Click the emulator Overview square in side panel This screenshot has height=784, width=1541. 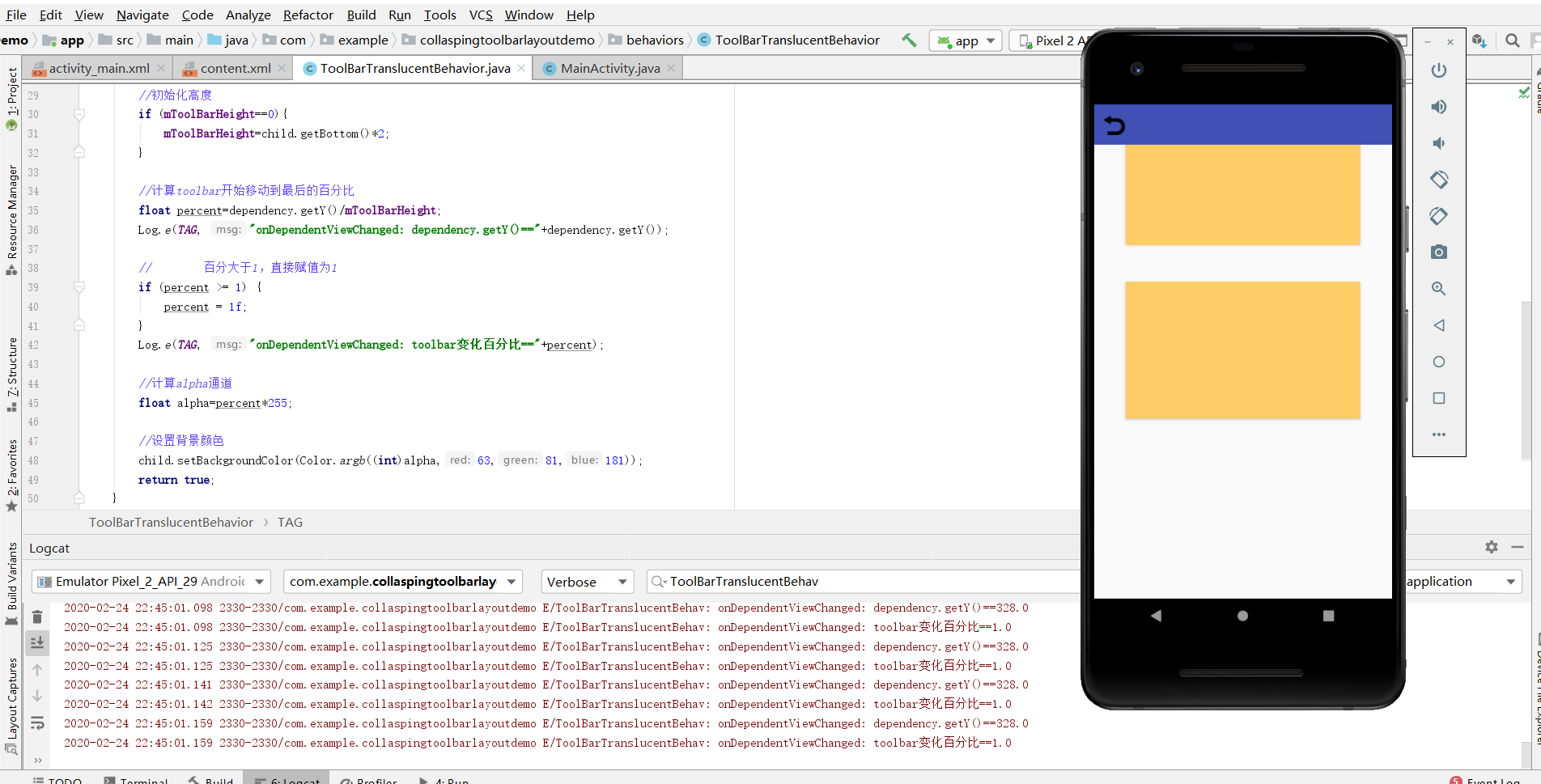coord(1438,398)
